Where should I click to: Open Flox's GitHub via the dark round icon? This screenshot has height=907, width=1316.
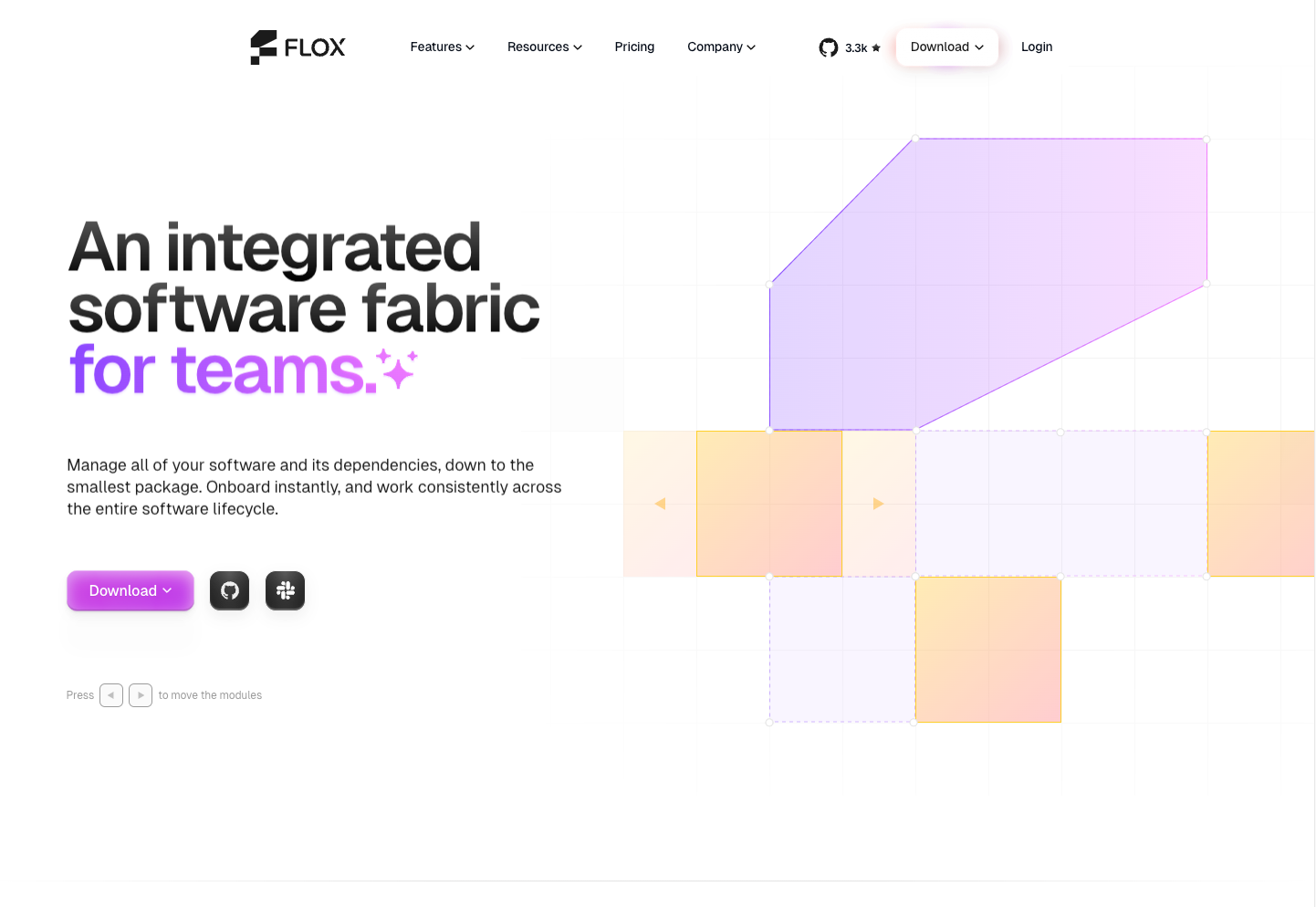pos(229,590)
